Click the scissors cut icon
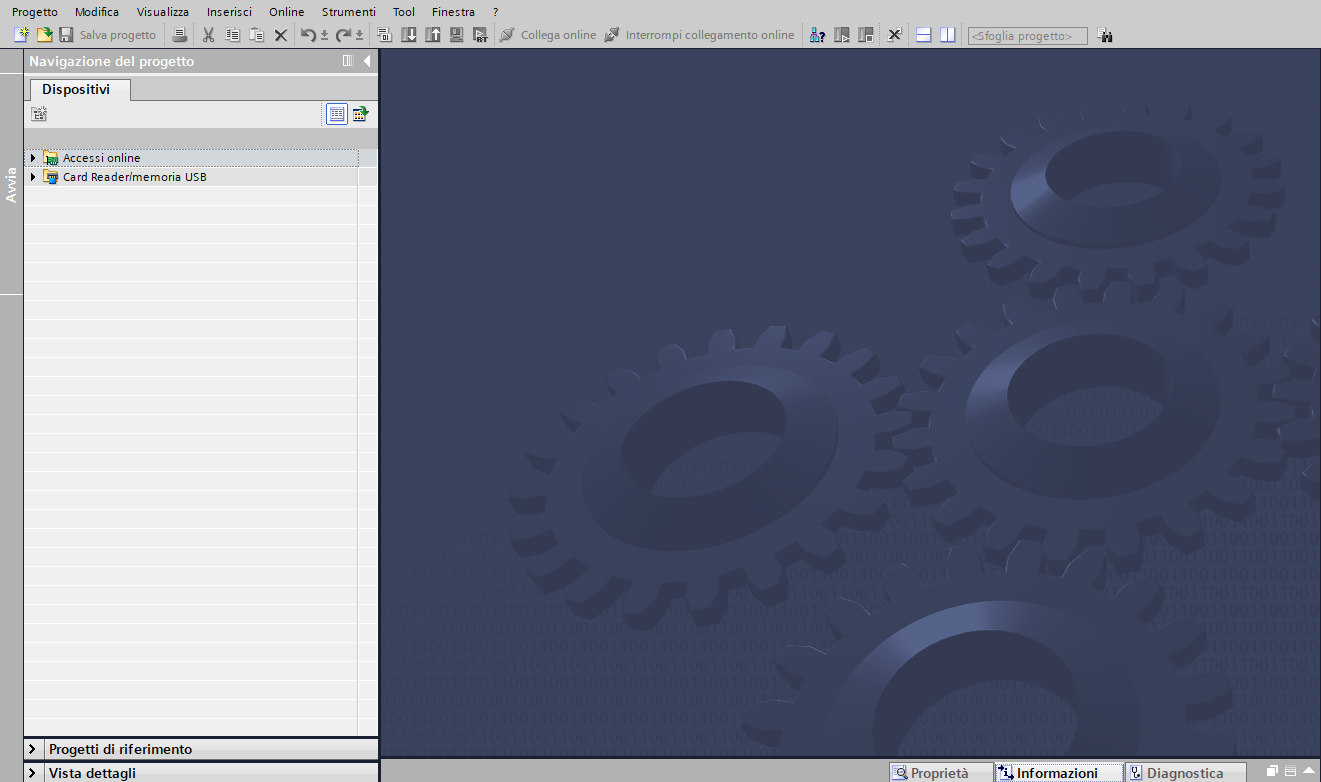1321x782 pixels. click(x=208, y=35)
